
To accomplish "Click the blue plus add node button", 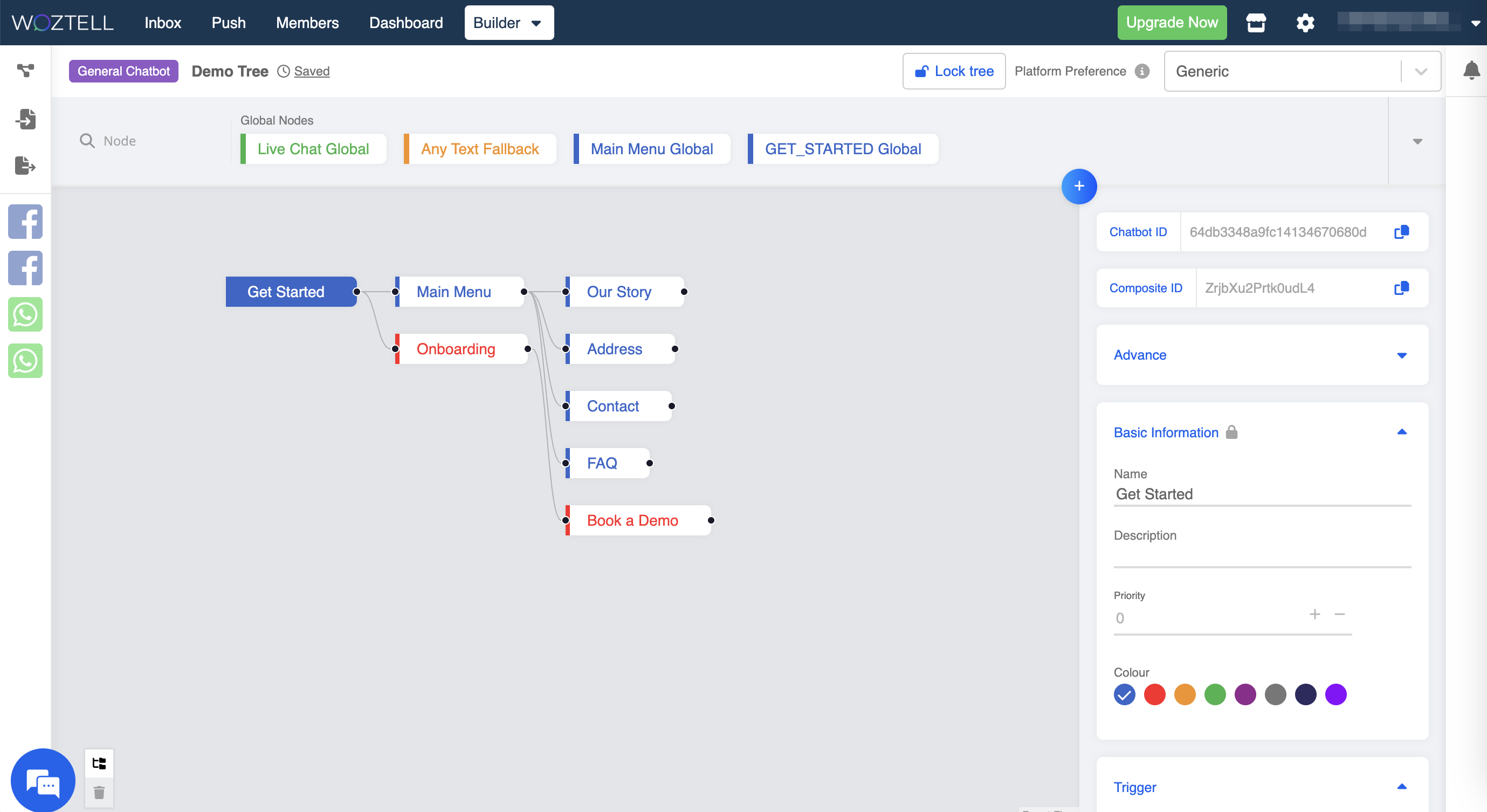I will click(x=1079, y=187).
